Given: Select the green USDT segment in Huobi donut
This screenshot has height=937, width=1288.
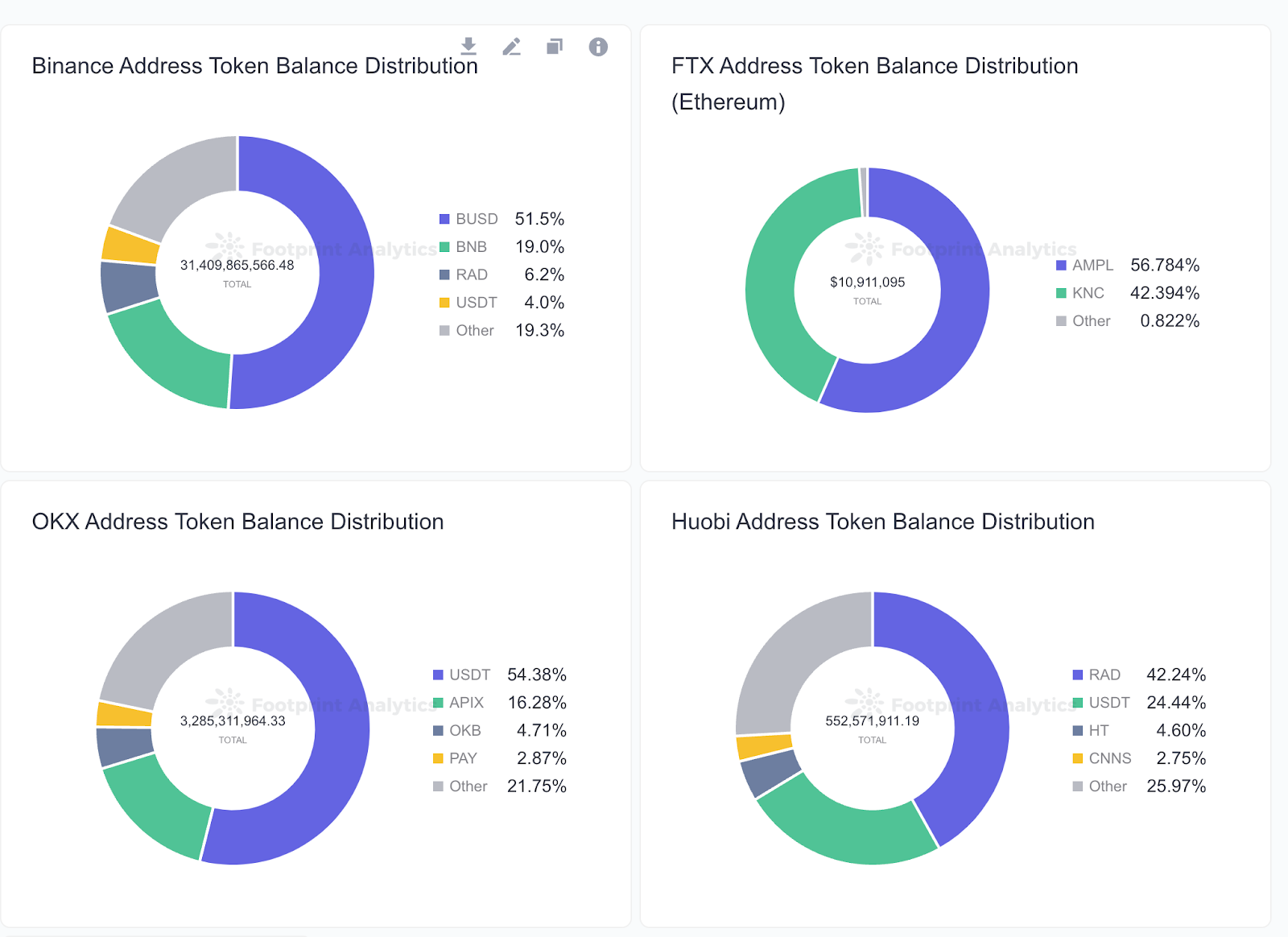Looking at the screenshot, I should click(x=845, y=829).
